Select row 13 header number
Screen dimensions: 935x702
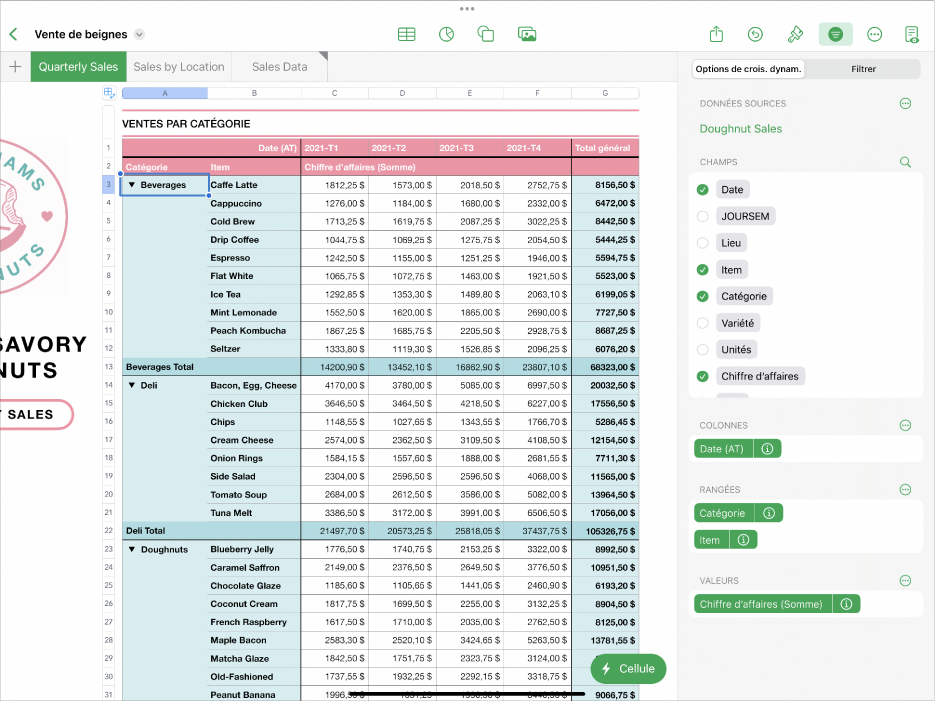click(109, 367)
